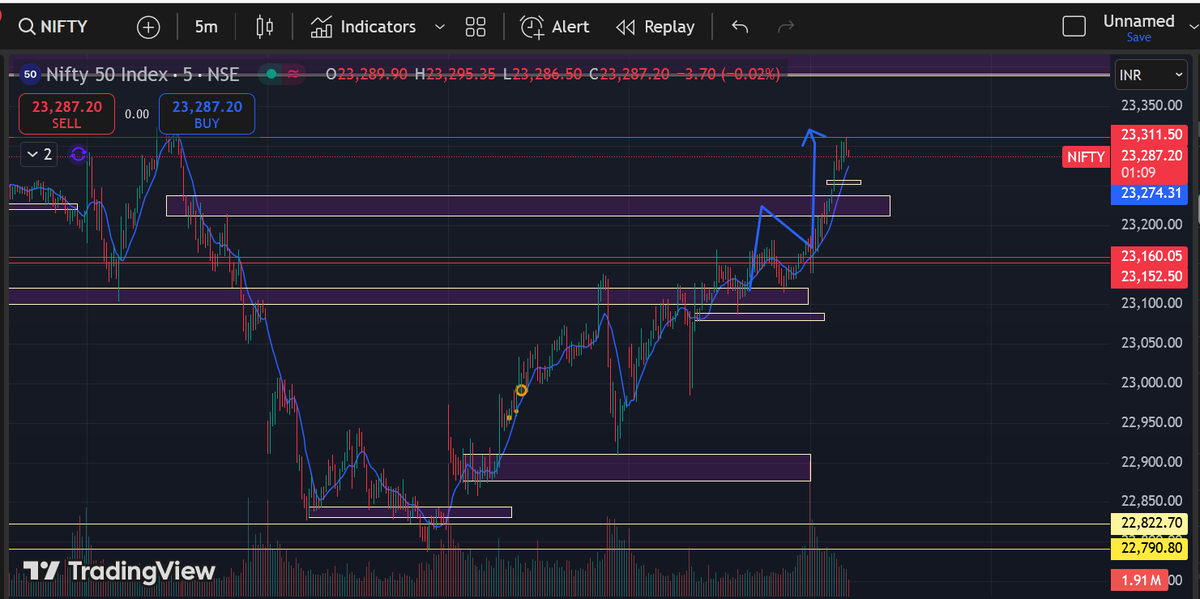1200x599 pixels.
Task: Click the TradingView logo
Action: point(119,571)
